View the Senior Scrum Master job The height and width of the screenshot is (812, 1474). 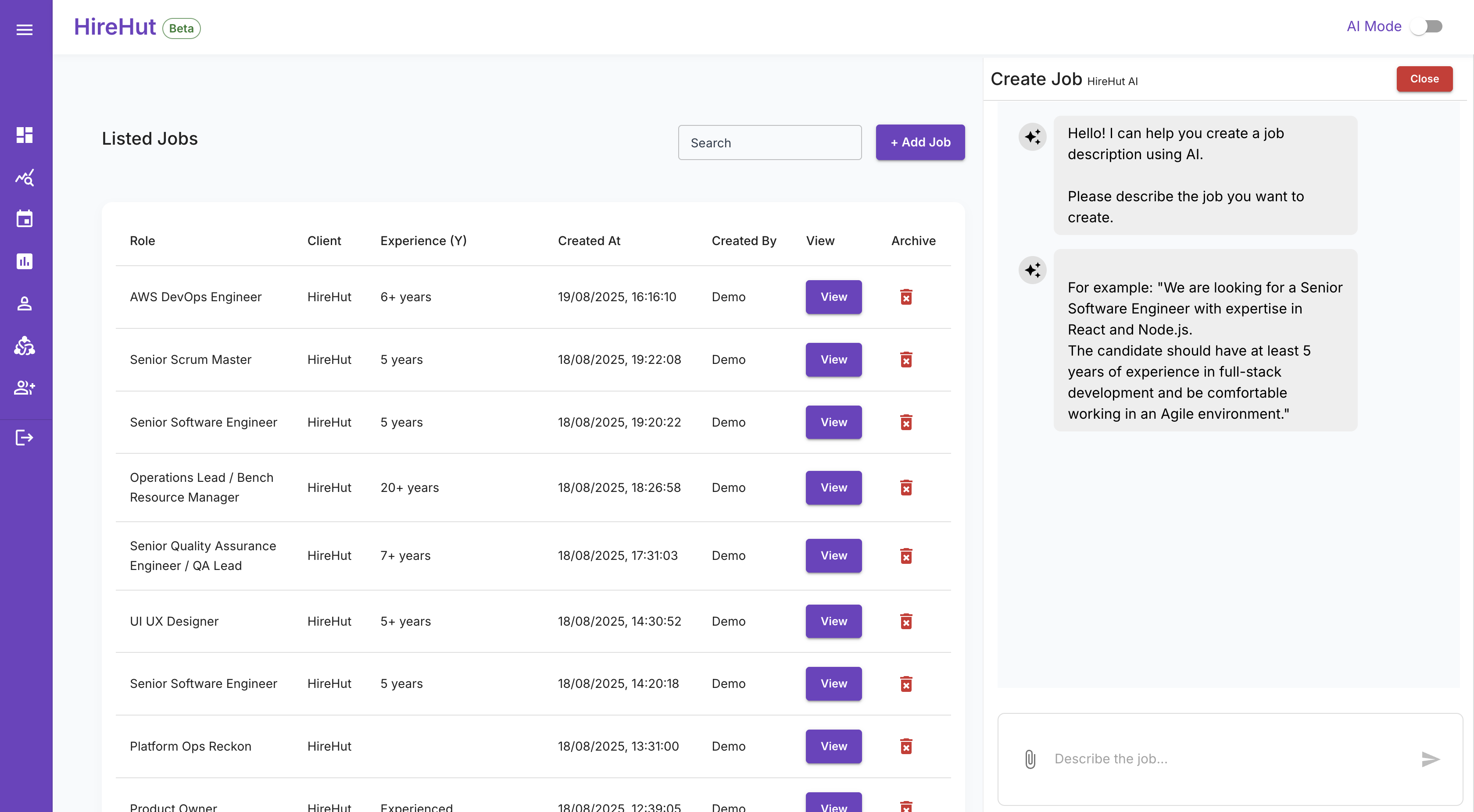pyautogui.click(x=833, y=360)
